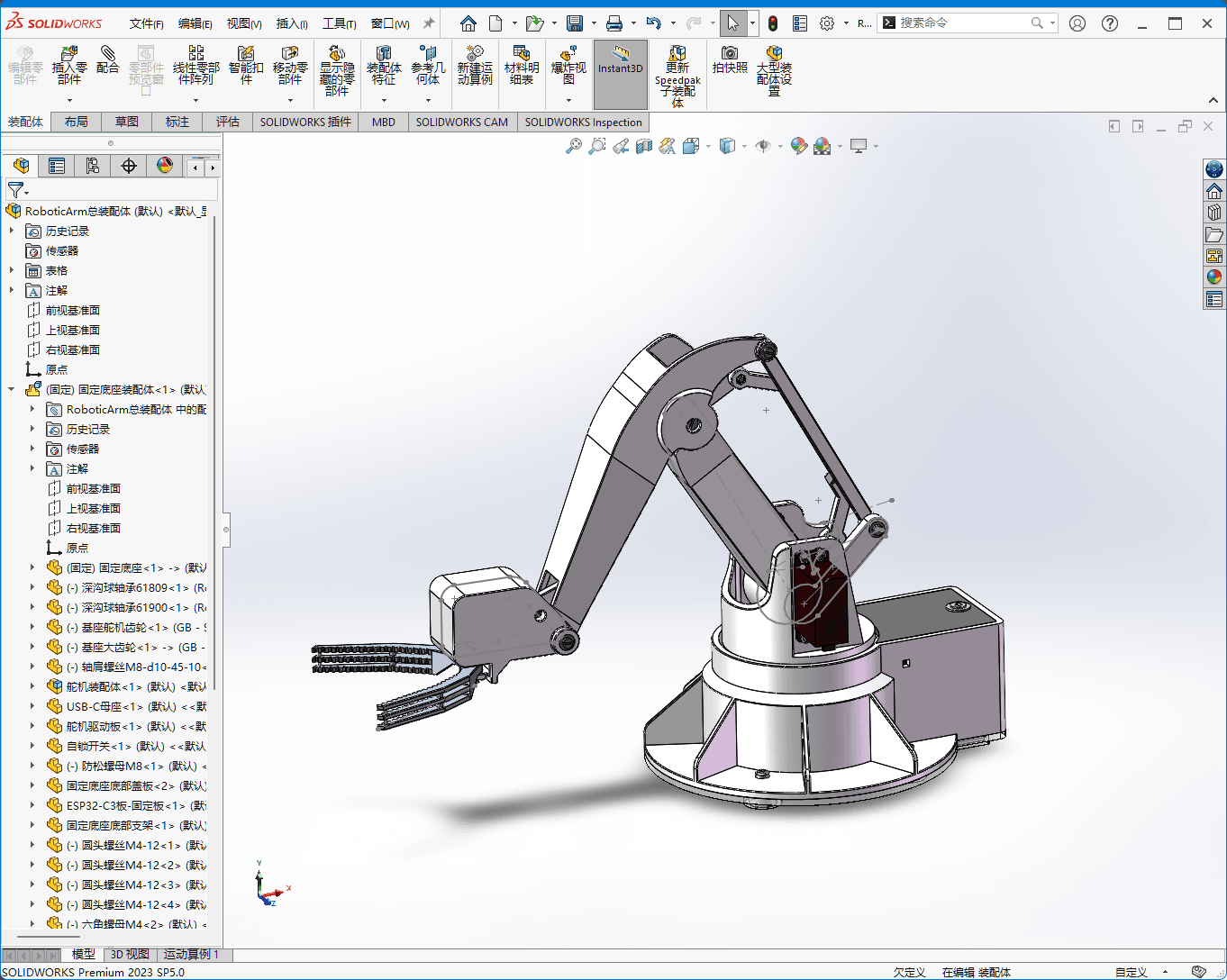Click Show Hidden Components (显示隐藏的零部件)
1227x980 pixels.
[x=337, y=70]
